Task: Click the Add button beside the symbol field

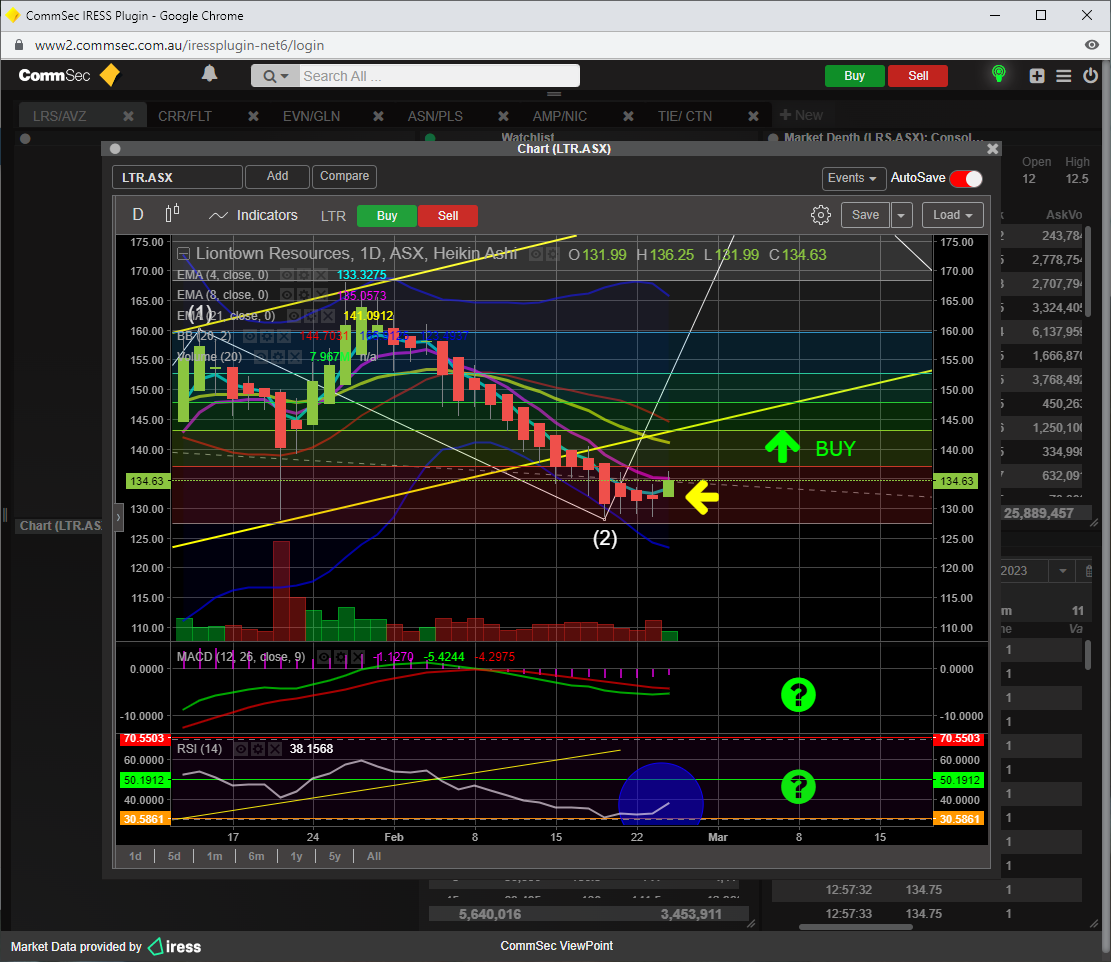Action: pos(277,176)
